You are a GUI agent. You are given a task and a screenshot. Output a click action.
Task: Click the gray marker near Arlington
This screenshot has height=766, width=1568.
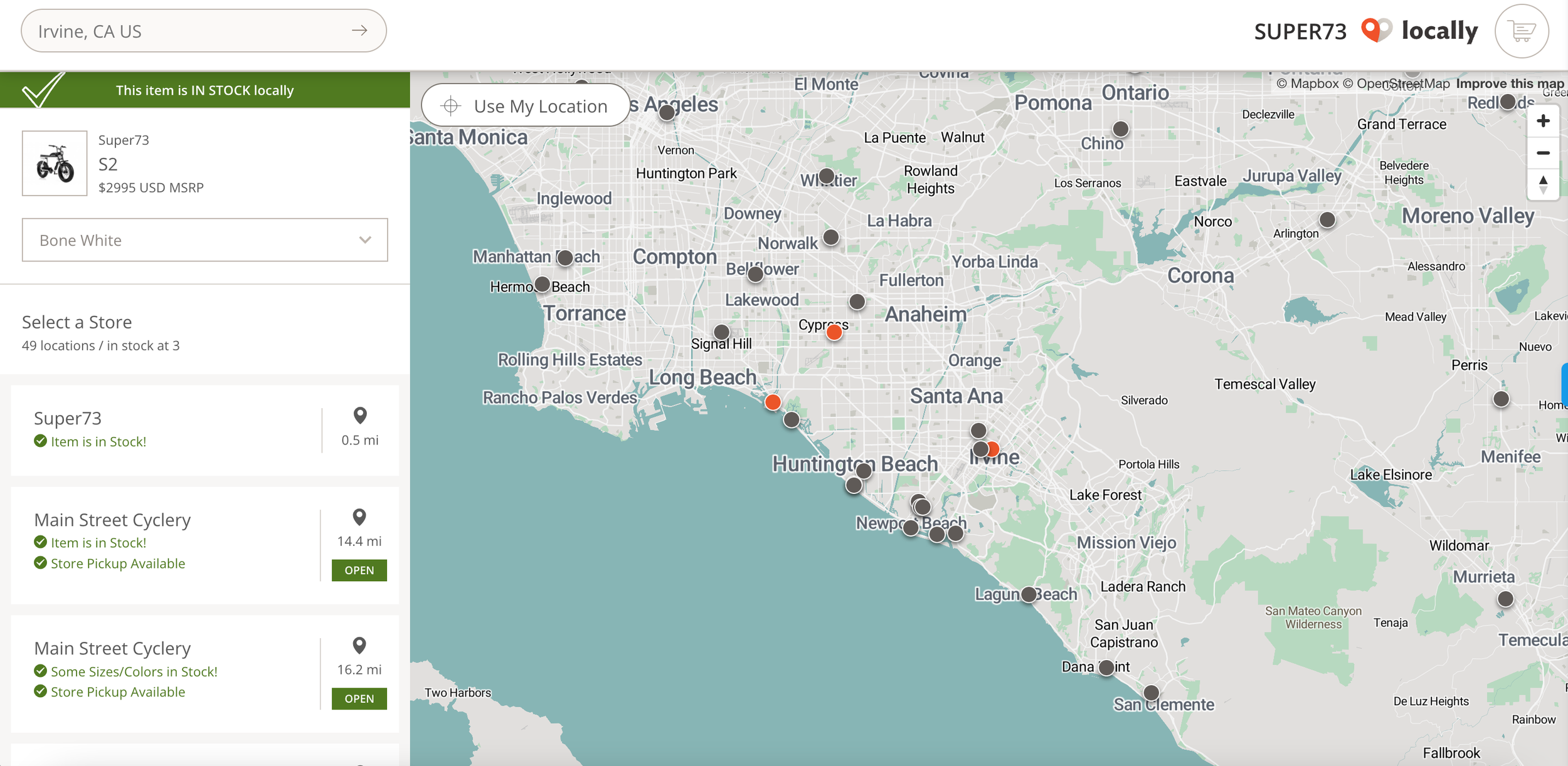[1327, 219]
